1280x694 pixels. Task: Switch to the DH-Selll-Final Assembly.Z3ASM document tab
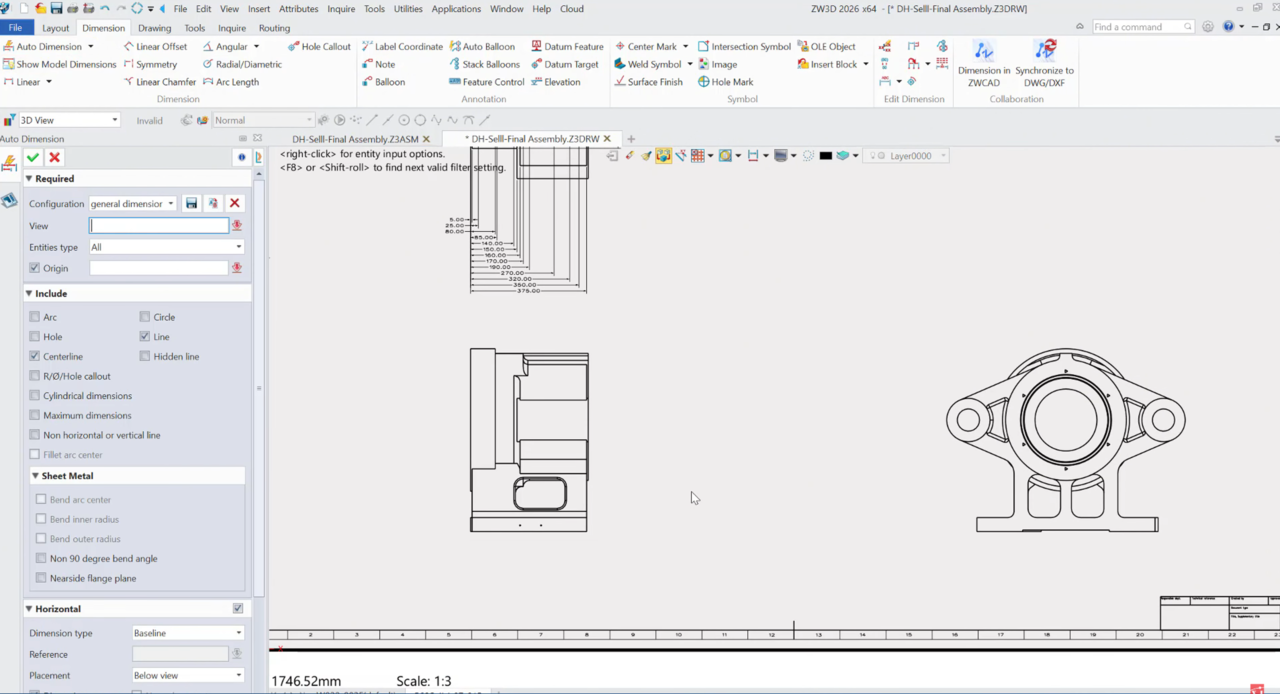tap(355, 139)
